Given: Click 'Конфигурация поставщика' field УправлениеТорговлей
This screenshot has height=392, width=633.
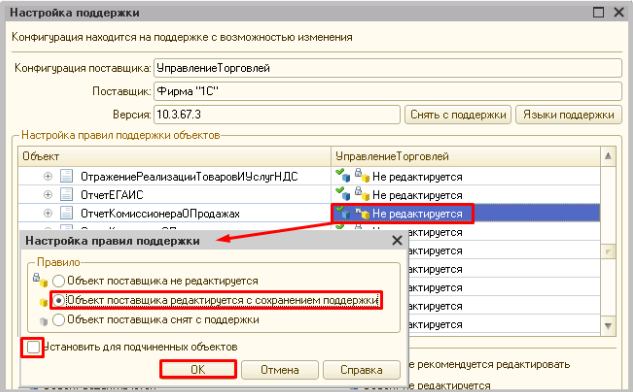Looking at the screenshot, I should click(388, 68).
